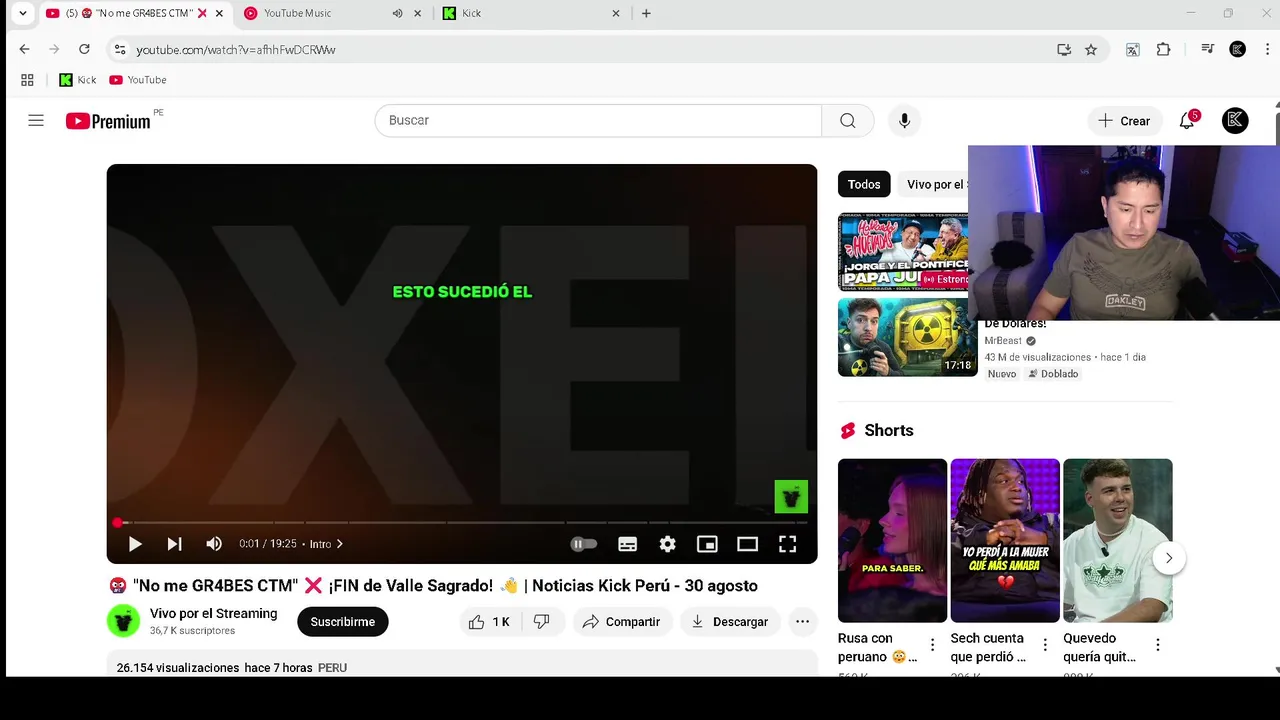Open options for Rusa con peruano short
This screenshot has height=720, width=1280.
tap(933, 645)
